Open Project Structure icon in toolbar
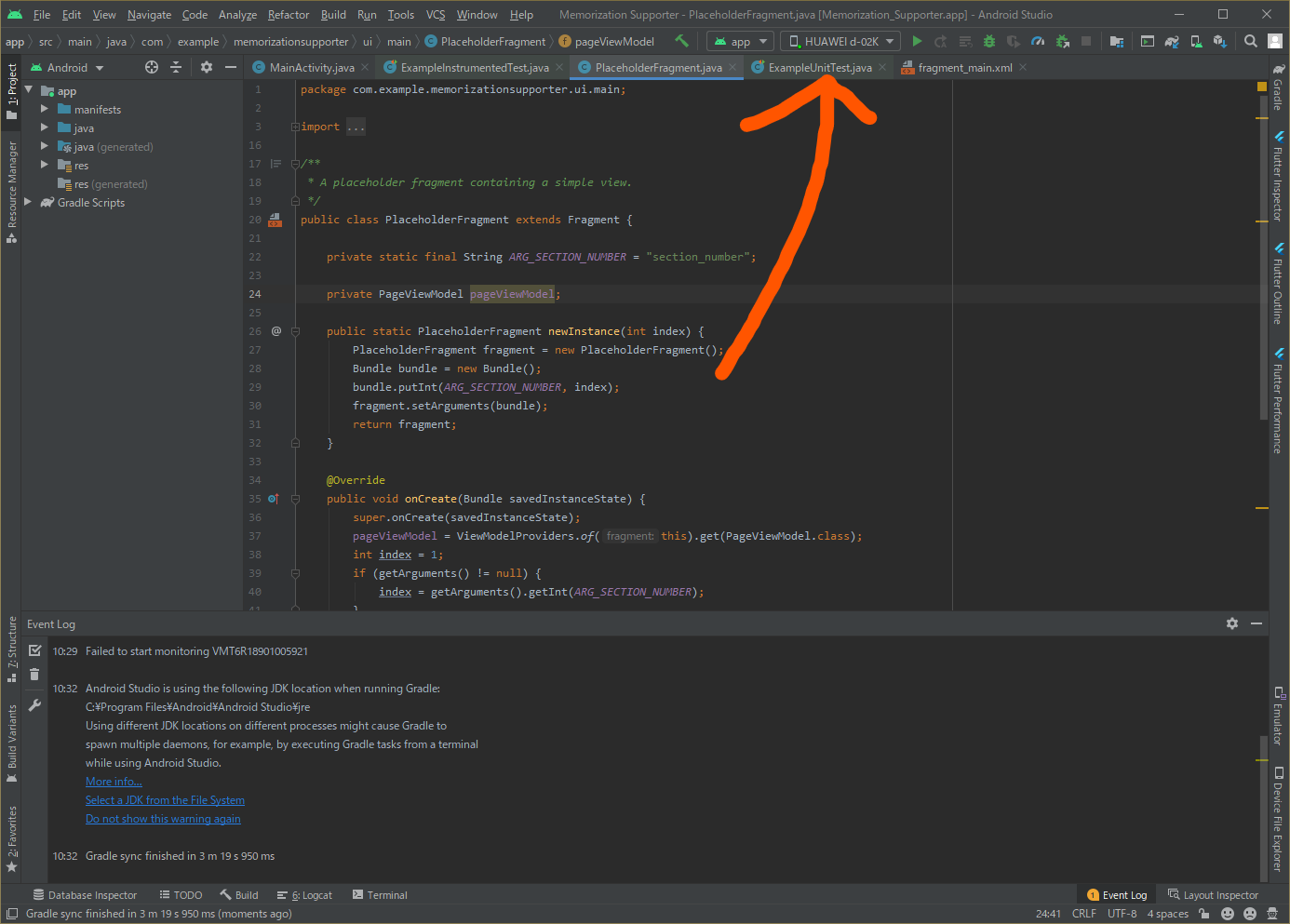 point(1116,41)
